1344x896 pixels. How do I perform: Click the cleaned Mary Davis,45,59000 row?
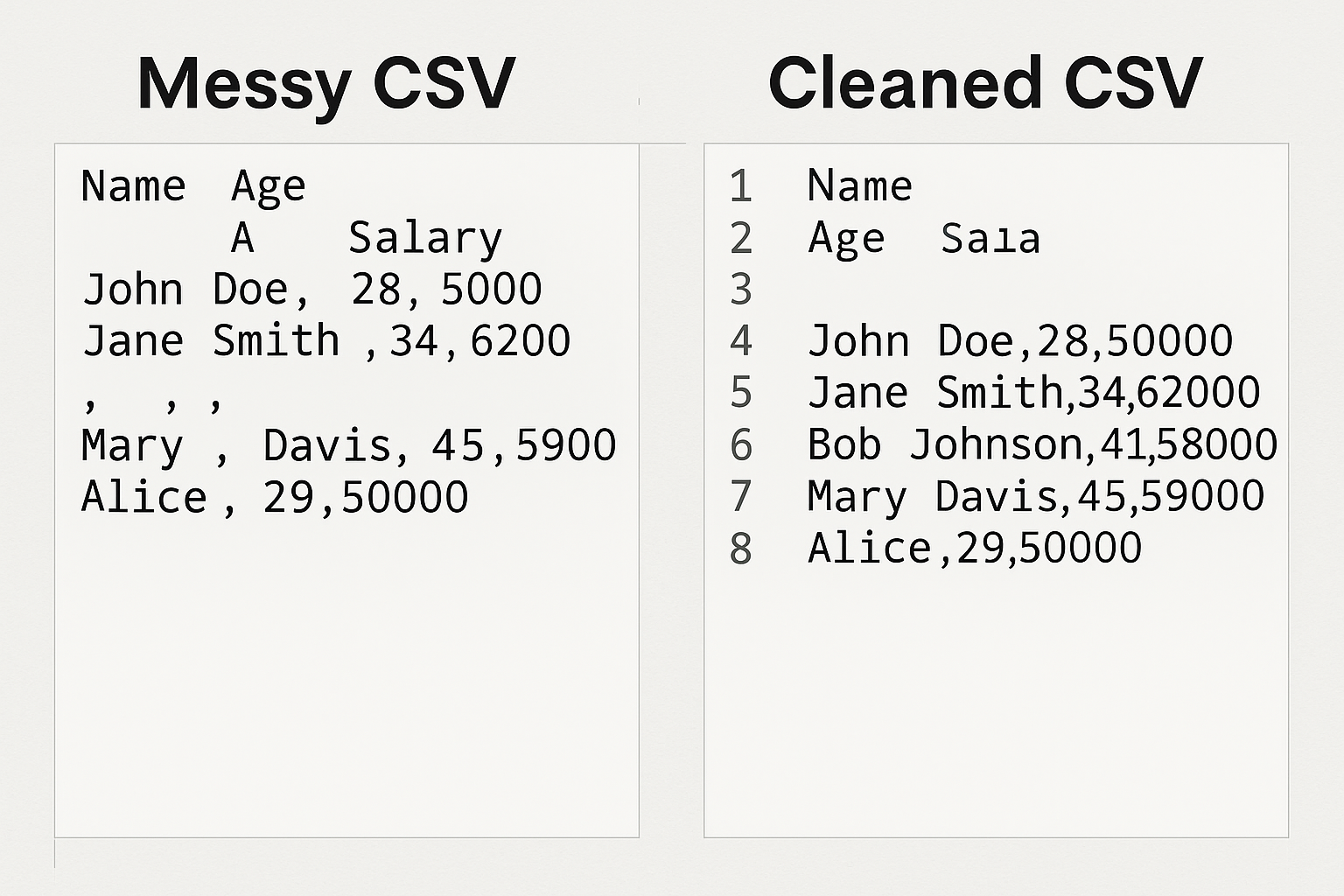tap(1036, 497)
